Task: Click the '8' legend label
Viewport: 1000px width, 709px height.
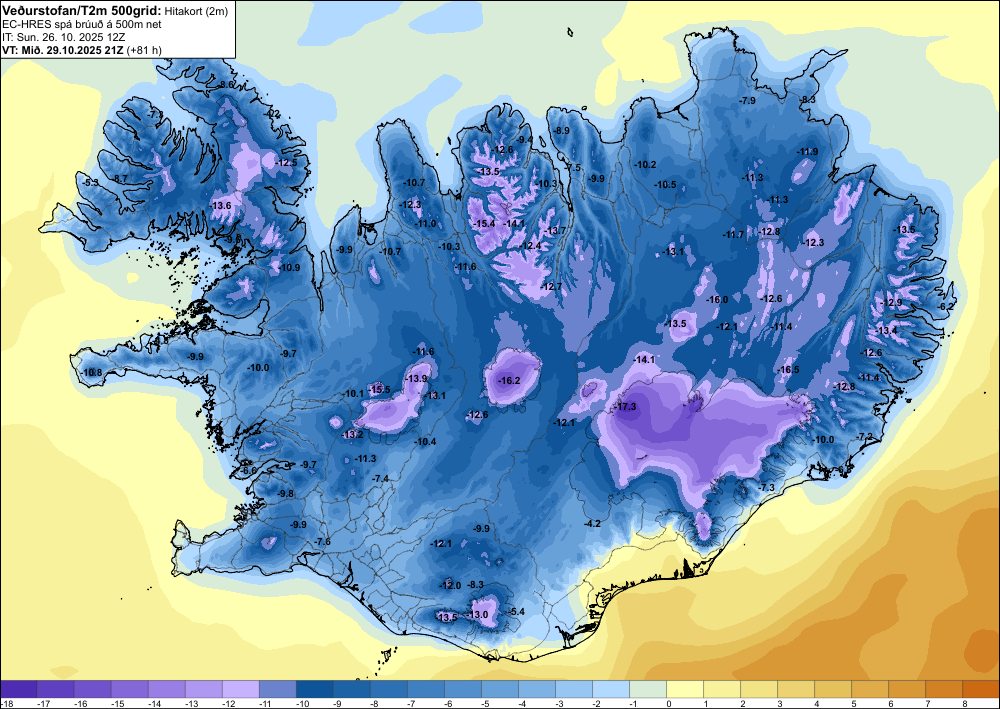Action: click(964, 703)
